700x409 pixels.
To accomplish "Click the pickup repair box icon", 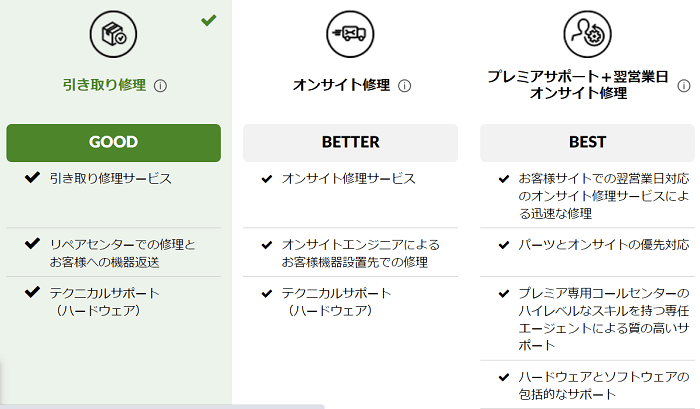I will (x=113, y=34).
